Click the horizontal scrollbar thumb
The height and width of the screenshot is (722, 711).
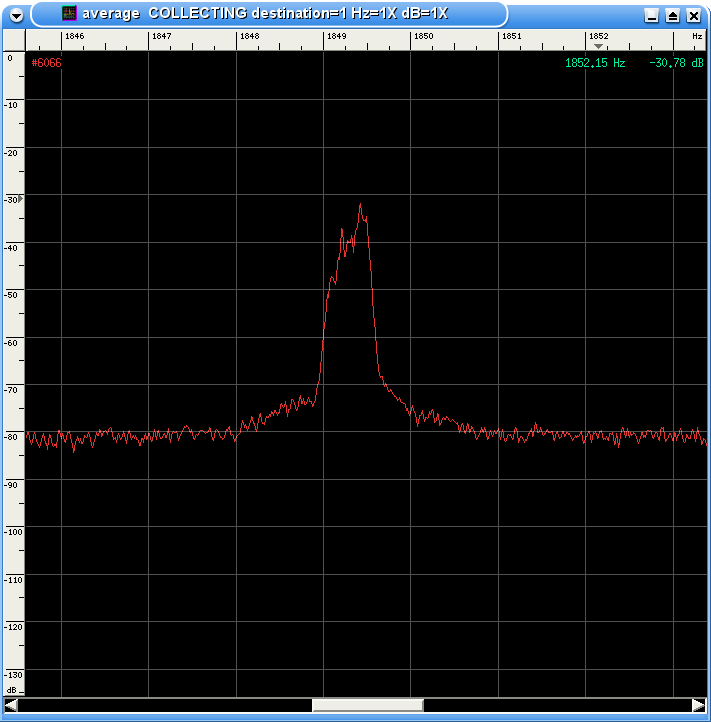(367, 705)
